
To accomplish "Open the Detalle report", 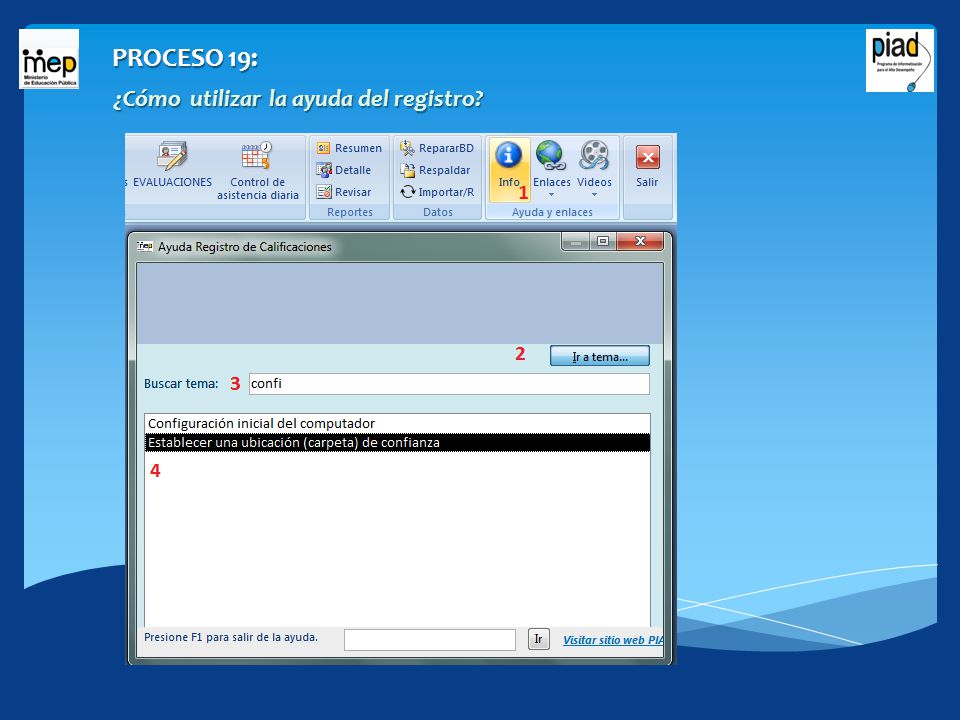I will 343,170.
